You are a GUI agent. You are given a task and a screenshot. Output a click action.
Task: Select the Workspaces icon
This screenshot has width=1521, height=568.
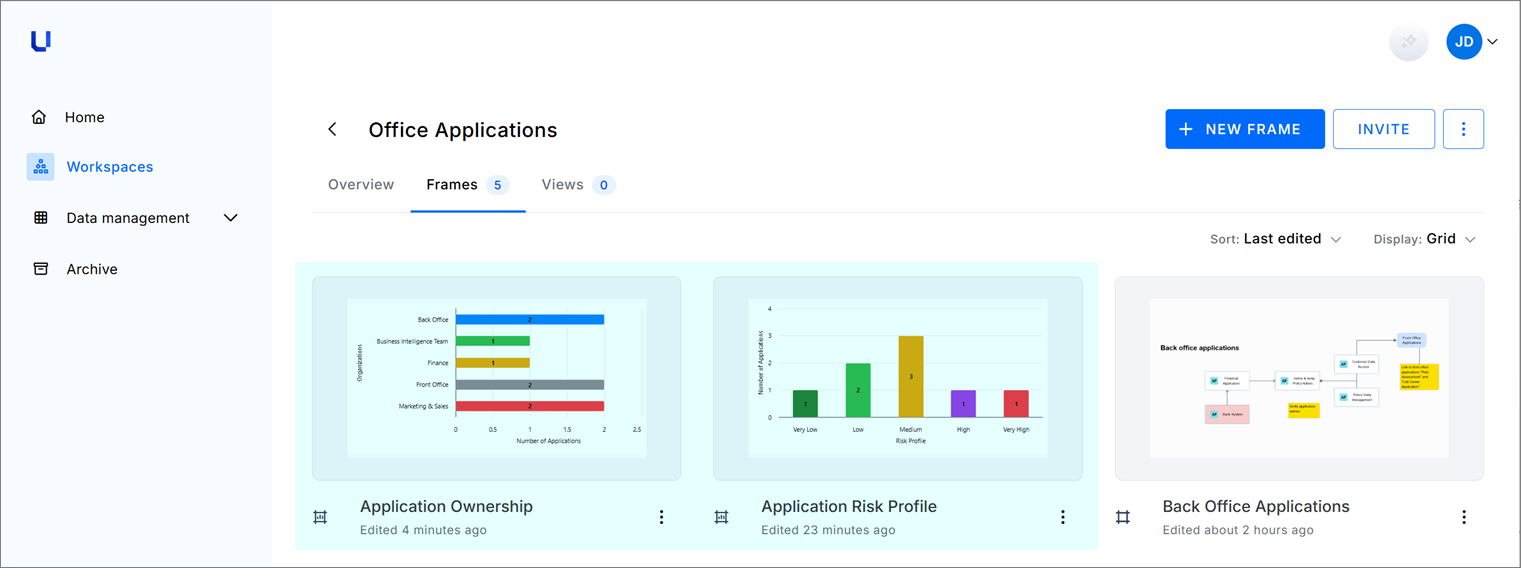(41, 167)
